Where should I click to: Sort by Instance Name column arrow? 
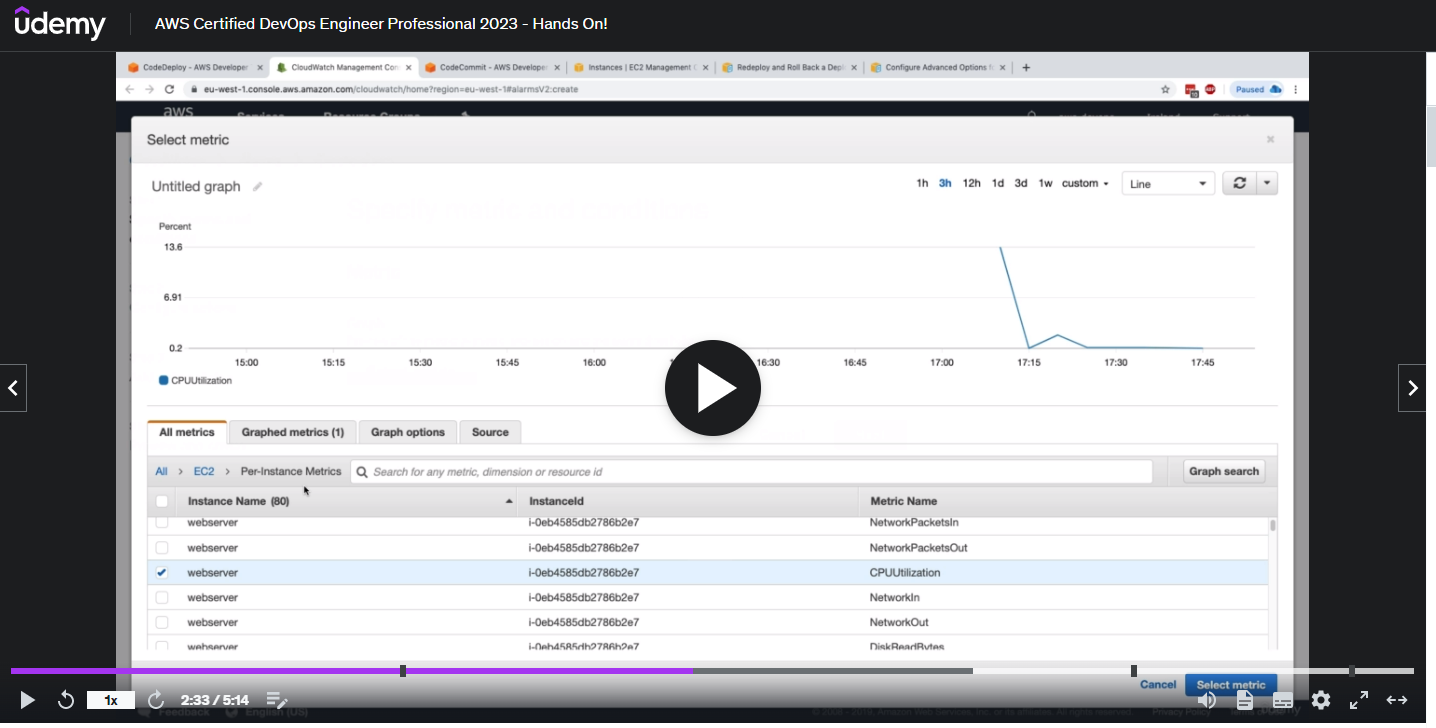[x=509, y=501]
